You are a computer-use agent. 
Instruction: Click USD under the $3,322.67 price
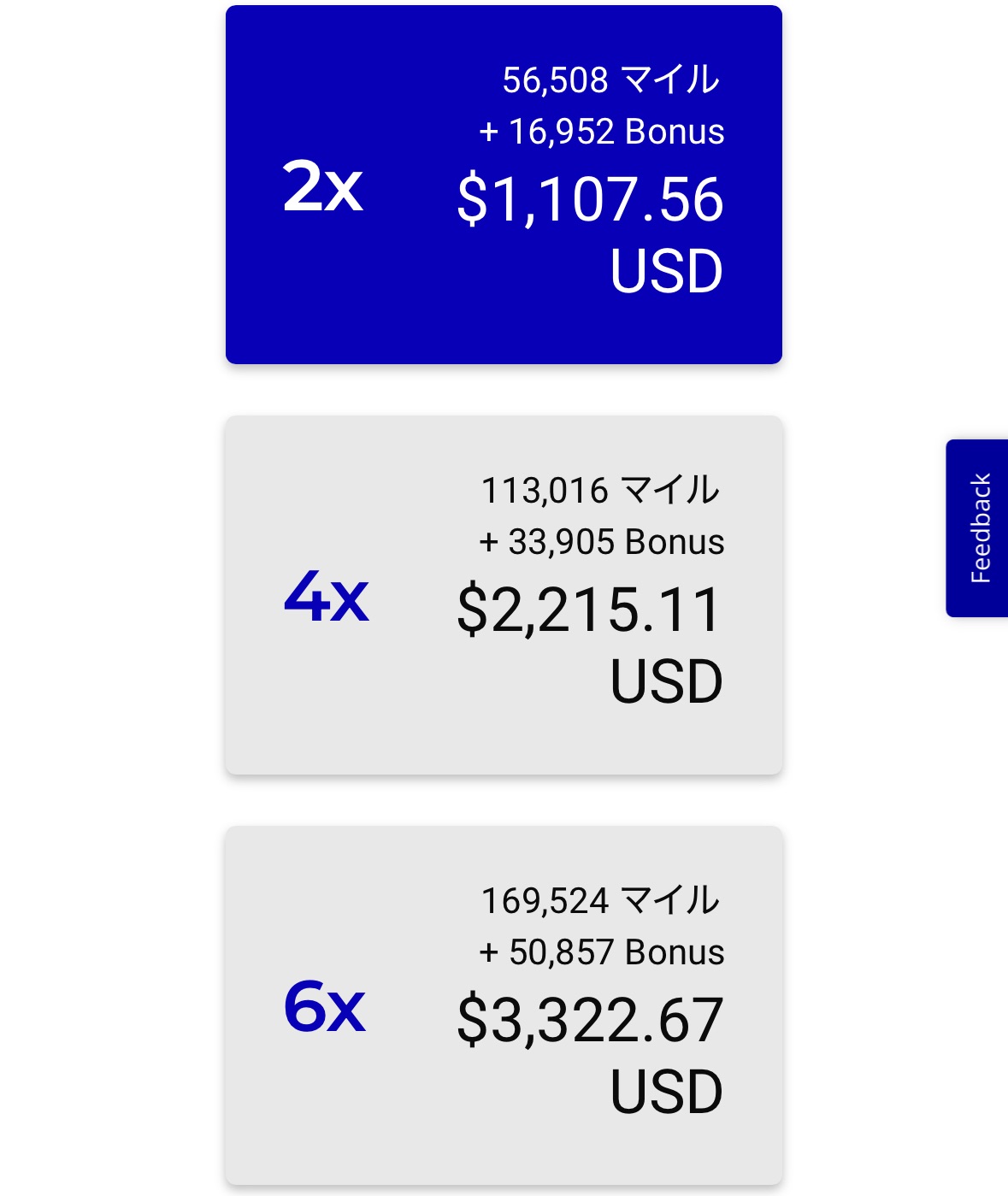[666, 1093]
